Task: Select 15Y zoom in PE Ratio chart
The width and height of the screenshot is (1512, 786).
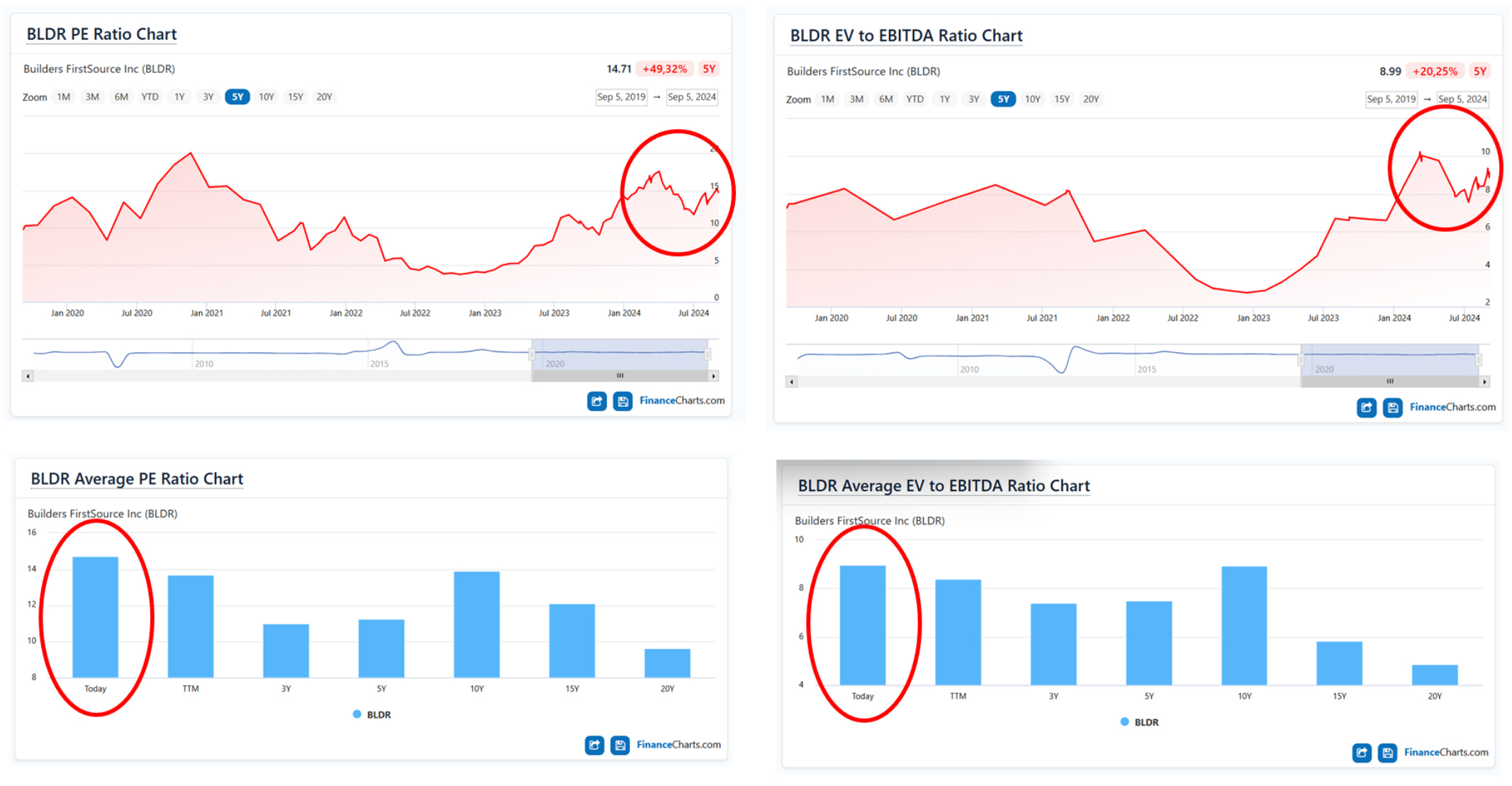Action: [296, 97]
